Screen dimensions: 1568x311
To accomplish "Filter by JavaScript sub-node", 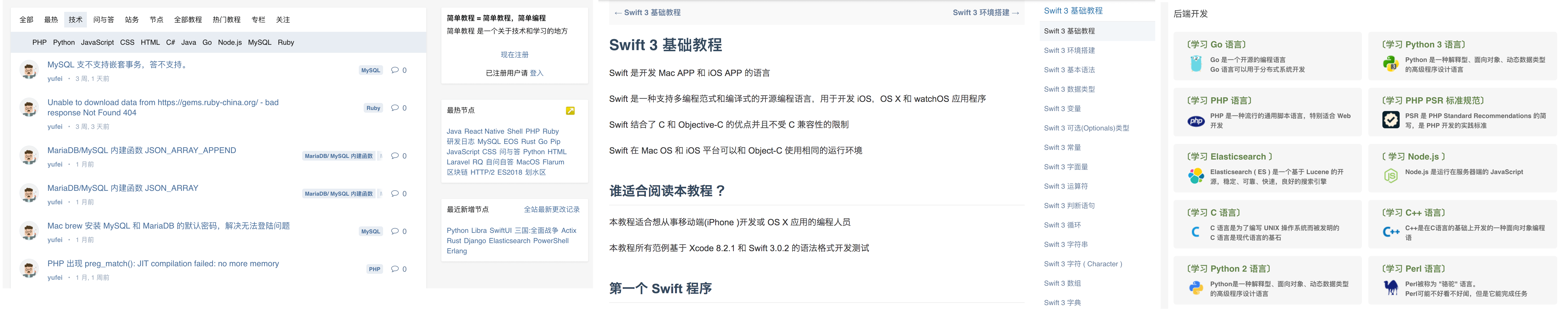I will [x=97, y=42].
